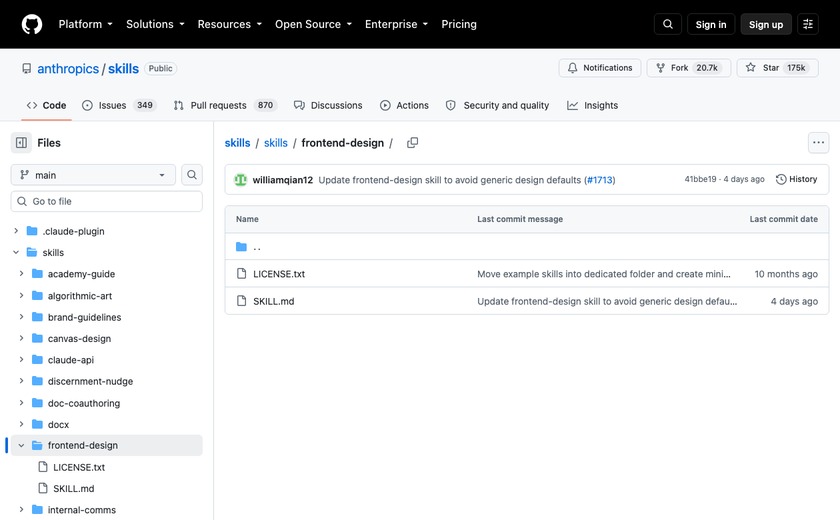The width and height of the screenshot is (840, 520).
Task: Click the open frontend-design folder icon
Action: point(38,445)
